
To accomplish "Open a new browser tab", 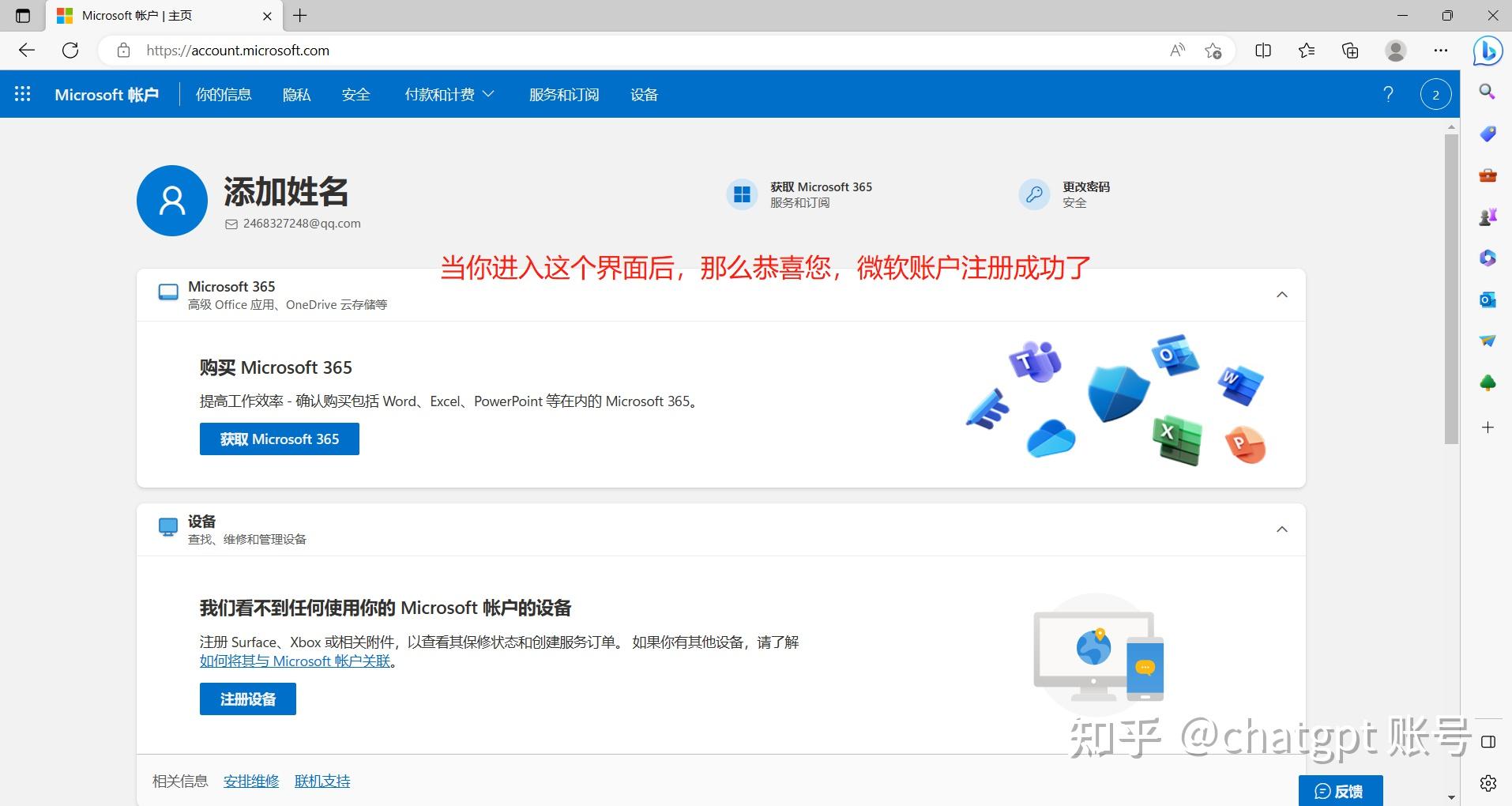I will coord(300,15).
